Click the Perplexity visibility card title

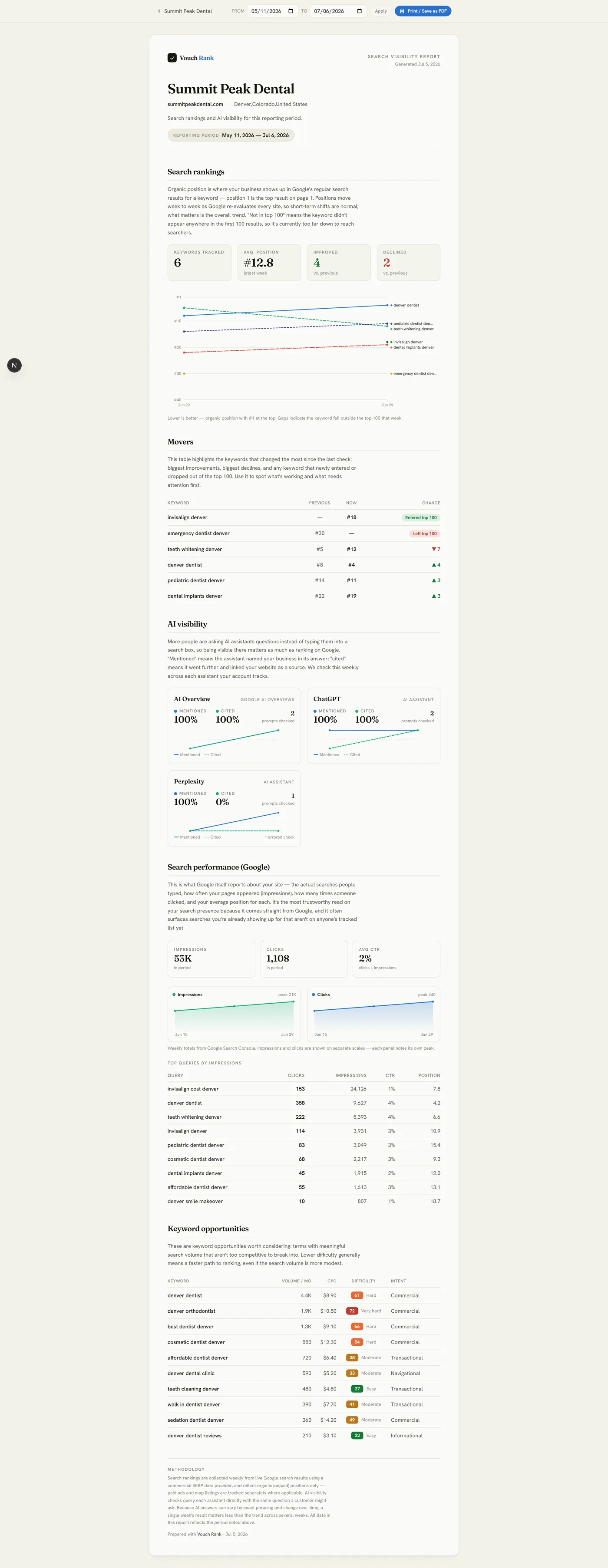coord(189,781)
